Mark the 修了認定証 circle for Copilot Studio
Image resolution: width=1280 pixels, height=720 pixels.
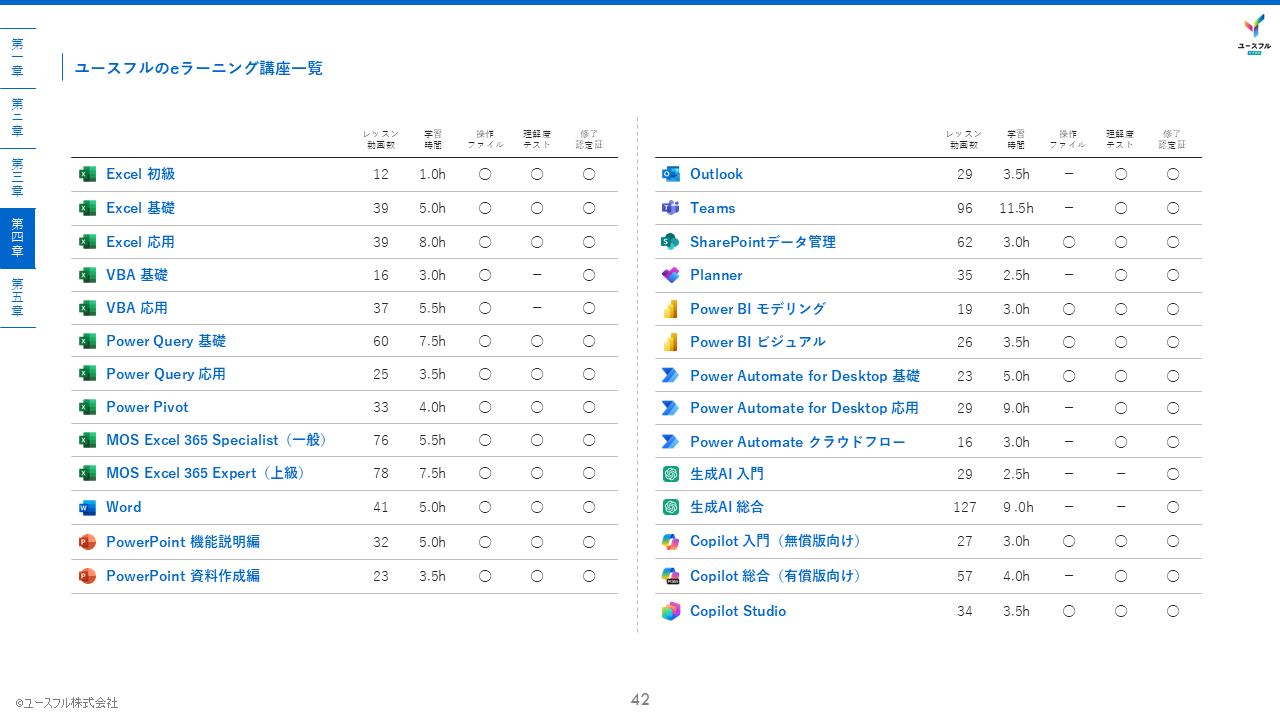[1172, 611]
